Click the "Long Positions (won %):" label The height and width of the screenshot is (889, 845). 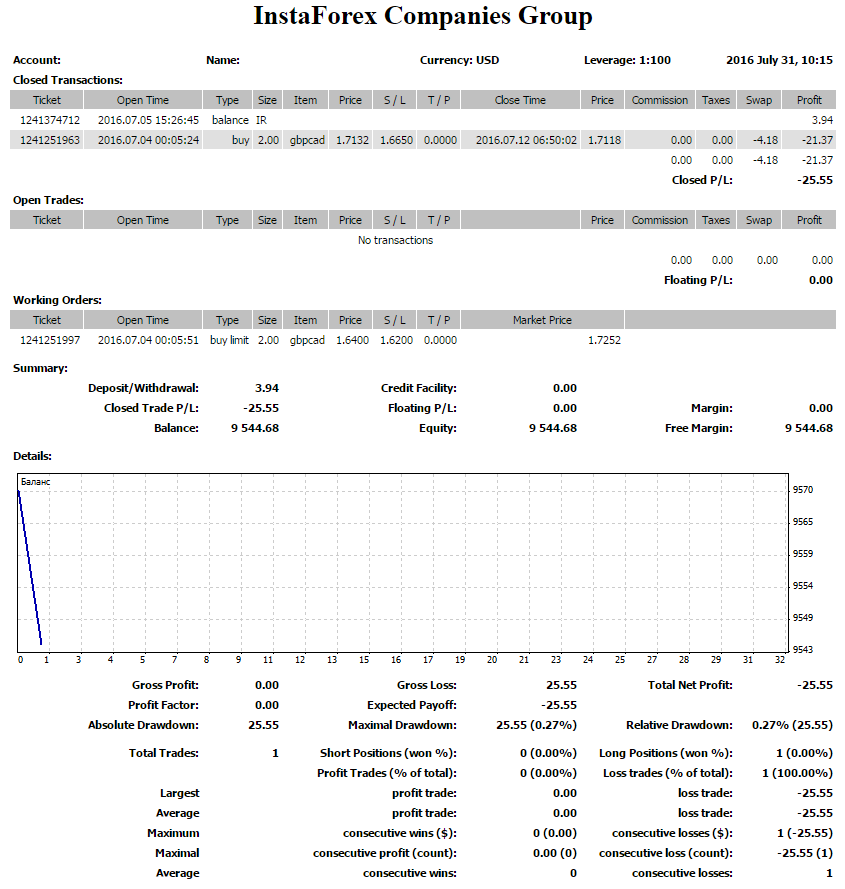click(666, 753)
